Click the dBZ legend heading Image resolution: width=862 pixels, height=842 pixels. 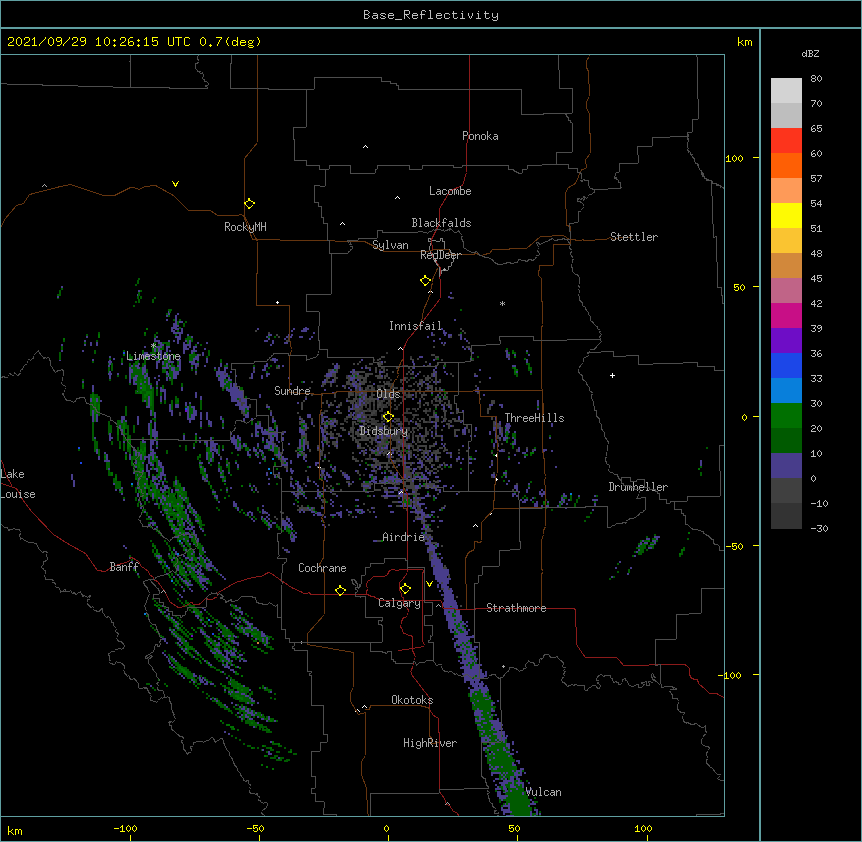[810, 53]
